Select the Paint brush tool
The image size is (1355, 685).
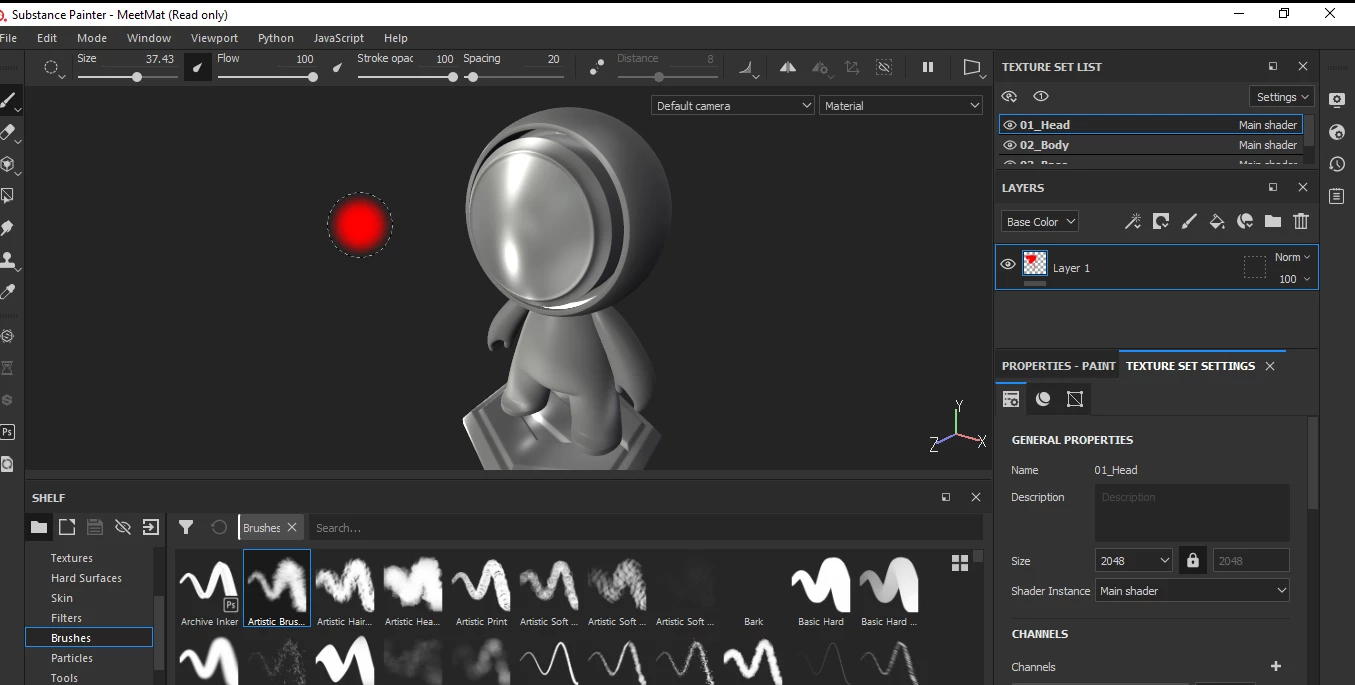point(8,100)
